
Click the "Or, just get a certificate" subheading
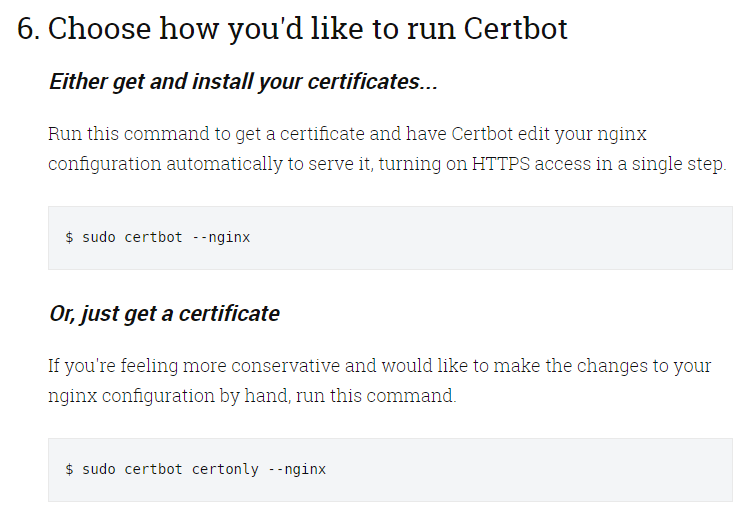[164, 313]
